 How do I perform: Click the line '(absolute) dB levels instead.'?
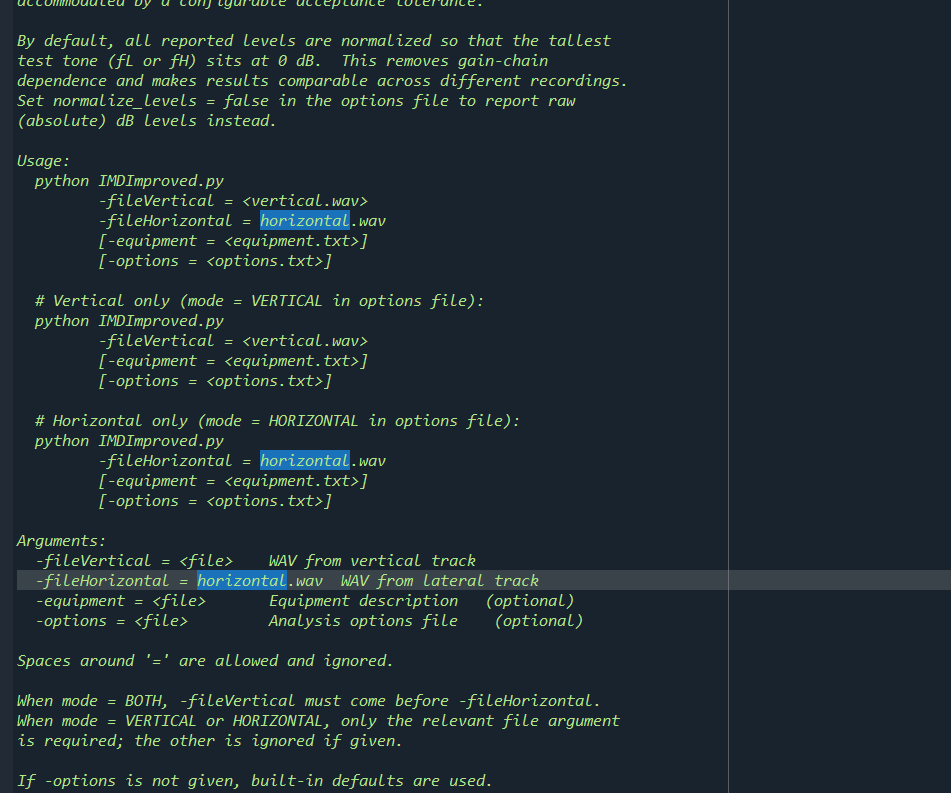point(147,121)
